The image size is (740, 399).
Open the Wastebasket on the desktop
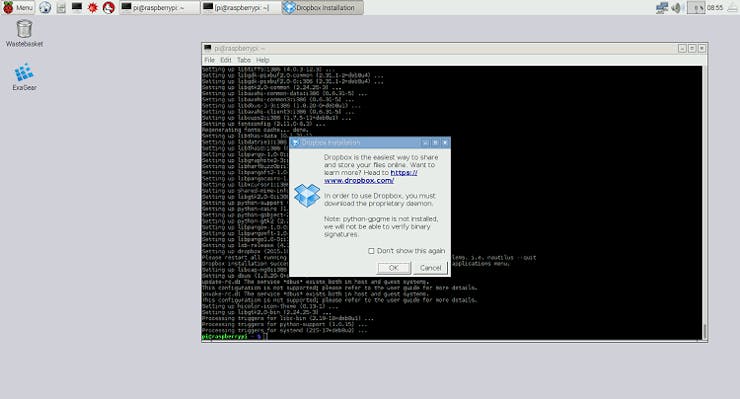pyautogui.click(x=24, y=33)
